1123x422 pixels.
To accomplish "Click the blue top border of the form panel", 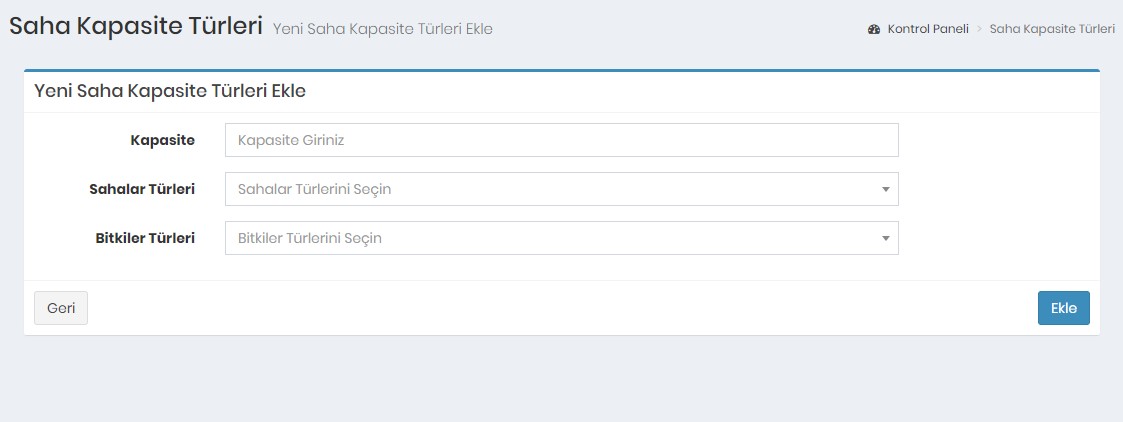I will tap(561, 70).
